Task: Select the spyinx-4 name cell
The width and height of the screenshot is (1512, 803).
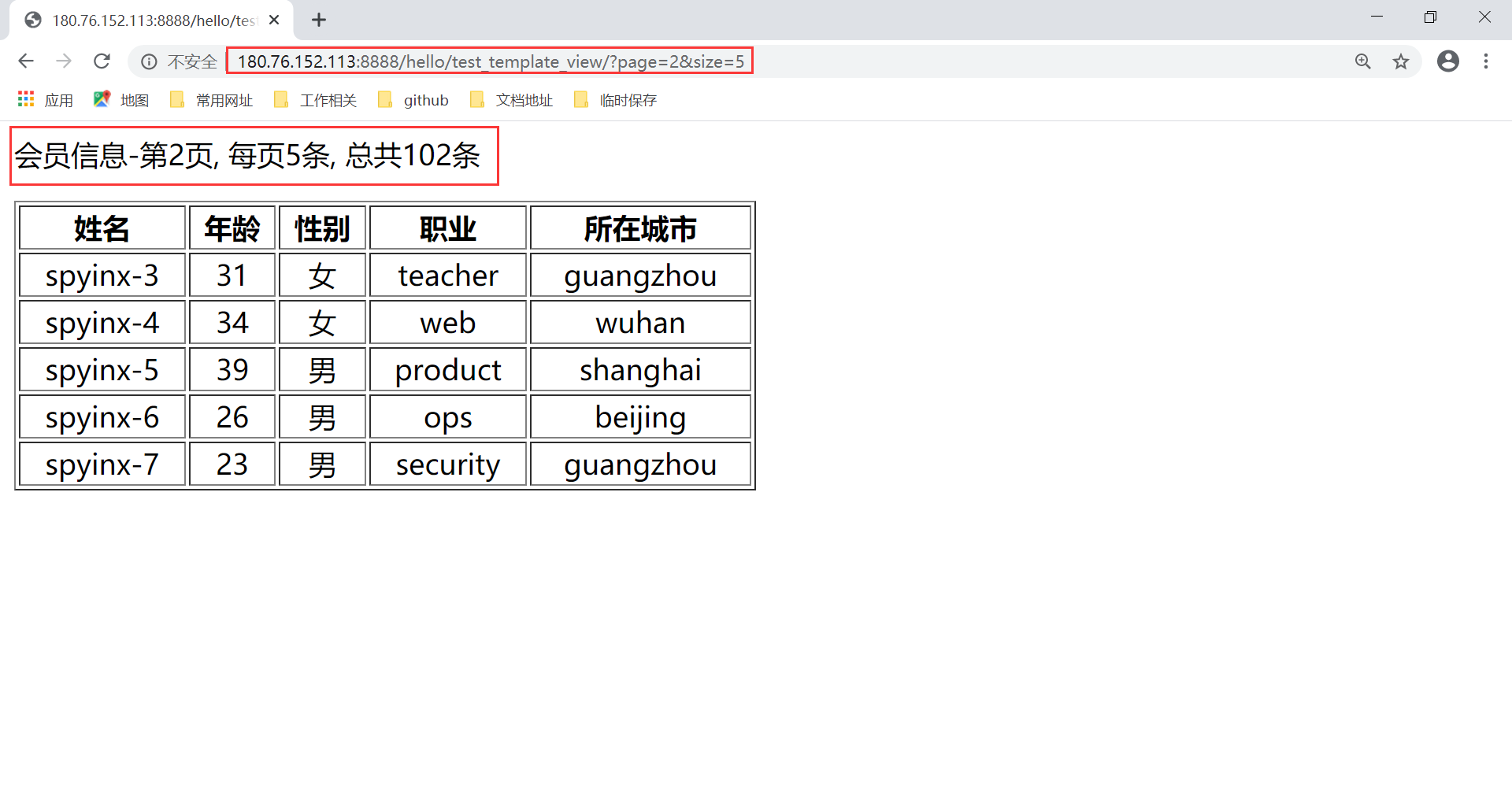Action: click(102, 323)
